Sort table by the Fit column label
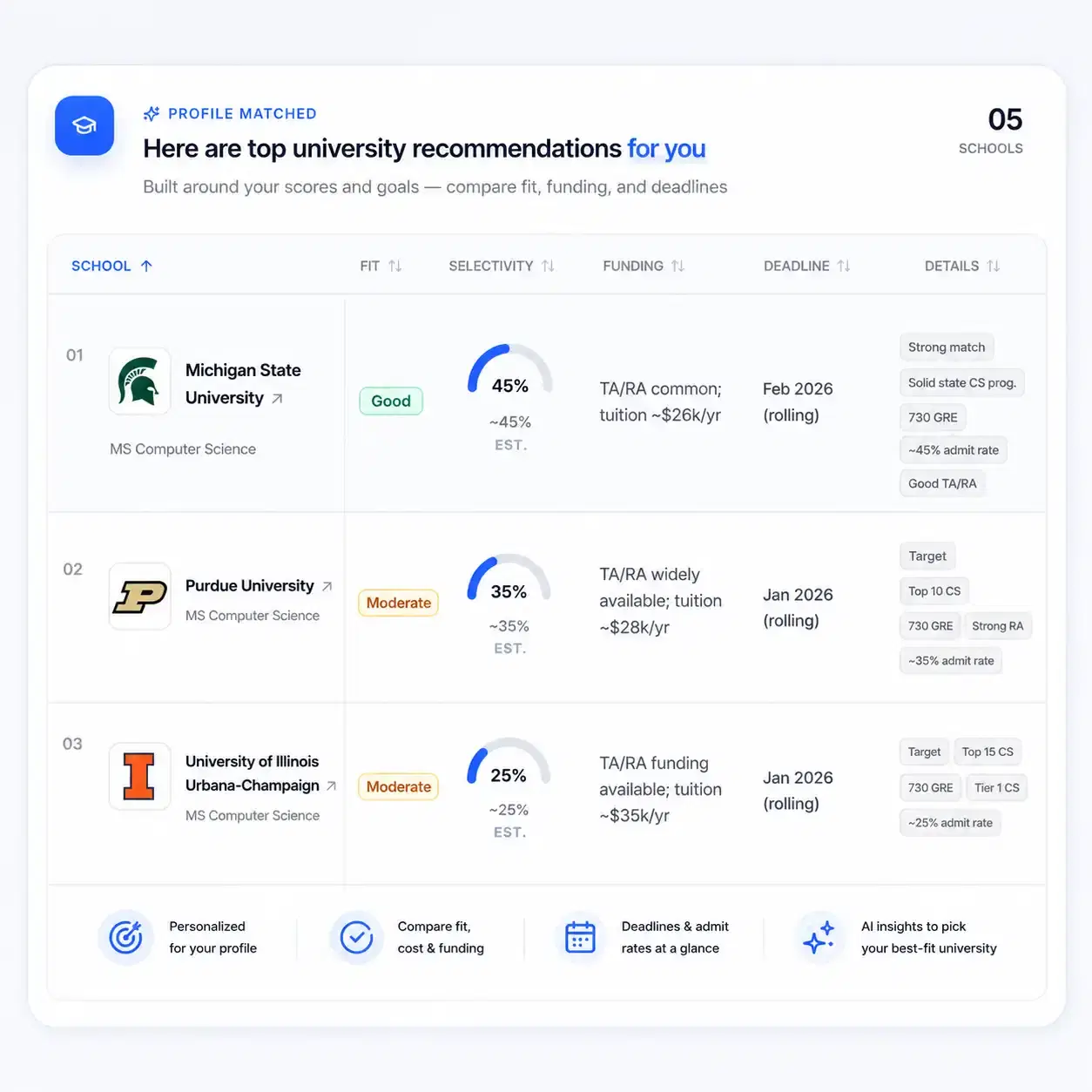The width and height of the screenshot is (1092, 1092). pos(370,266)
